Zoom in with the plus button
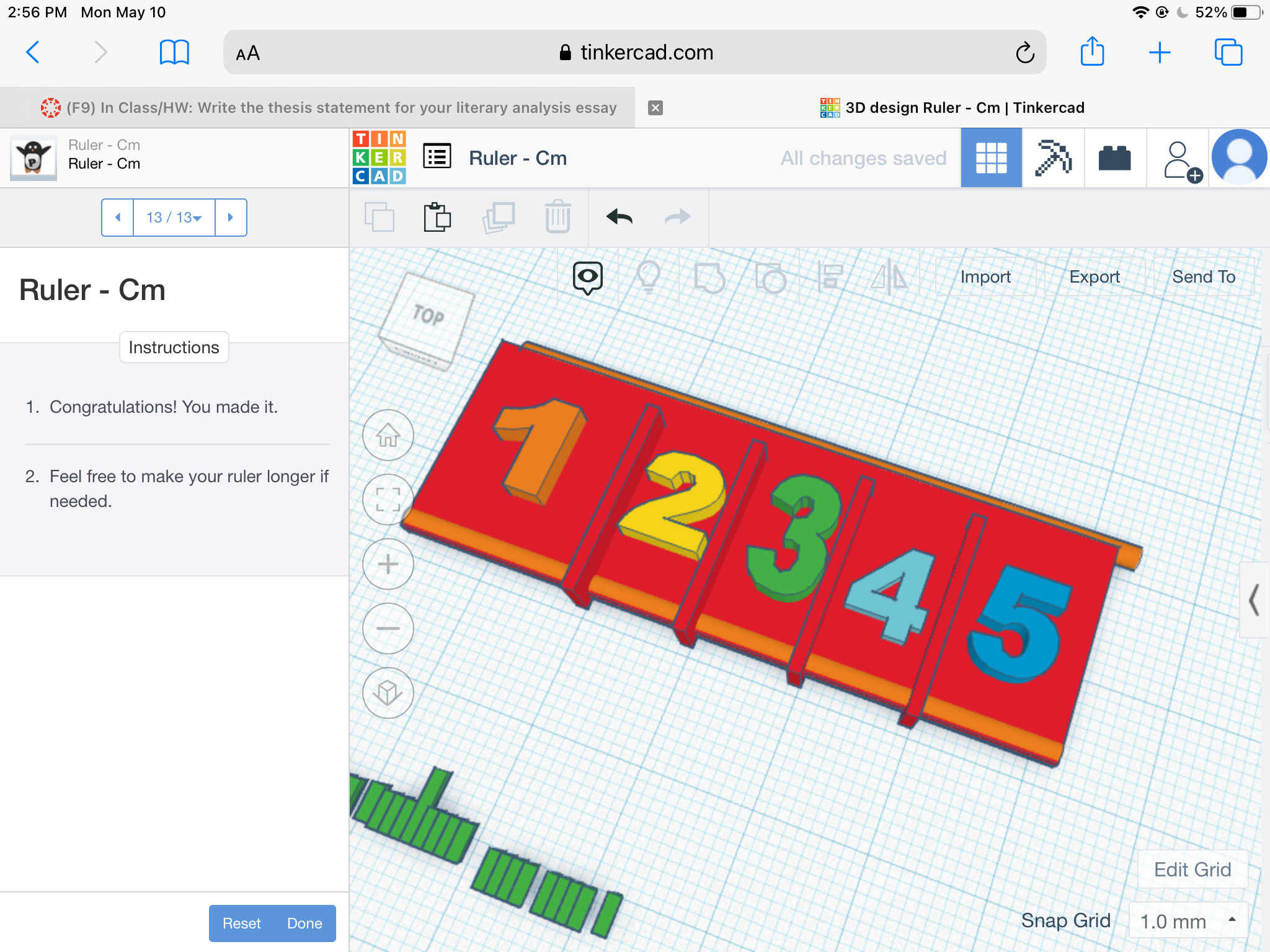This screenshot has width=1270, height=952. pos(388,564)
